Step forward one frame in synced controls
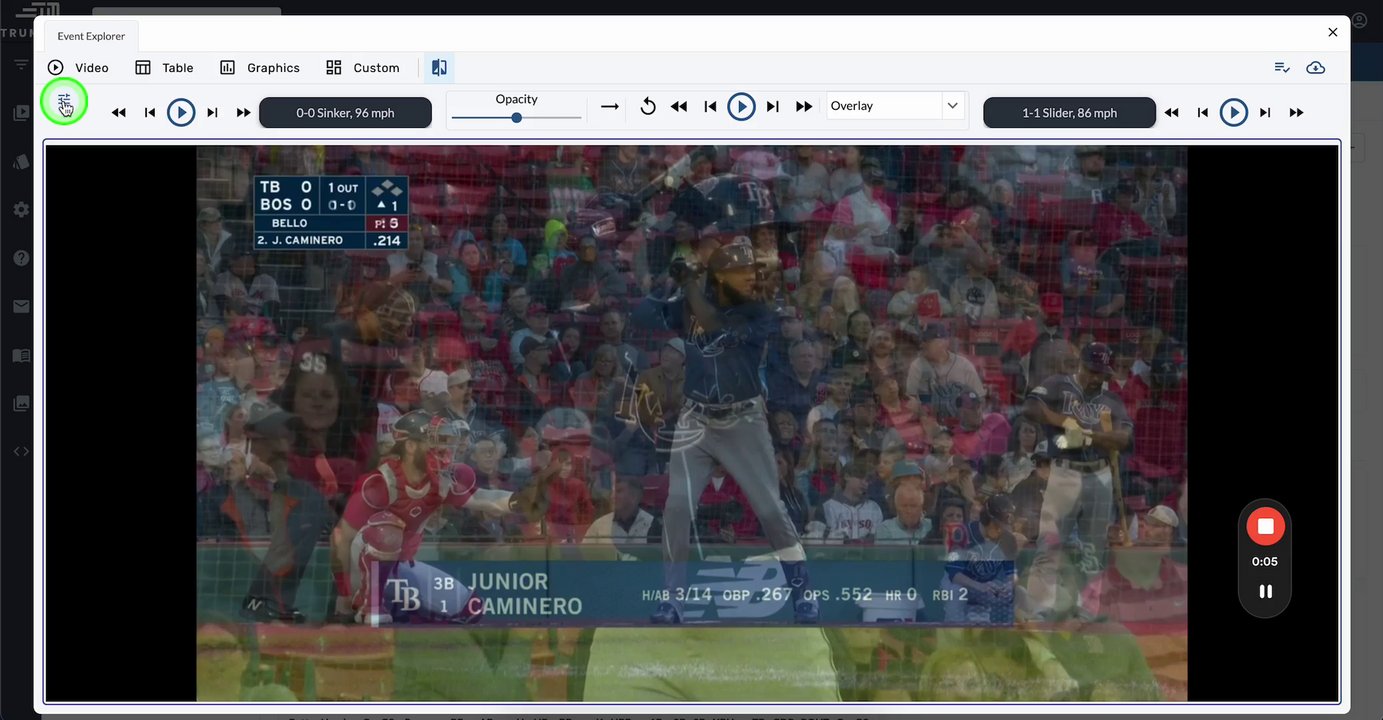 coord(772,106)
